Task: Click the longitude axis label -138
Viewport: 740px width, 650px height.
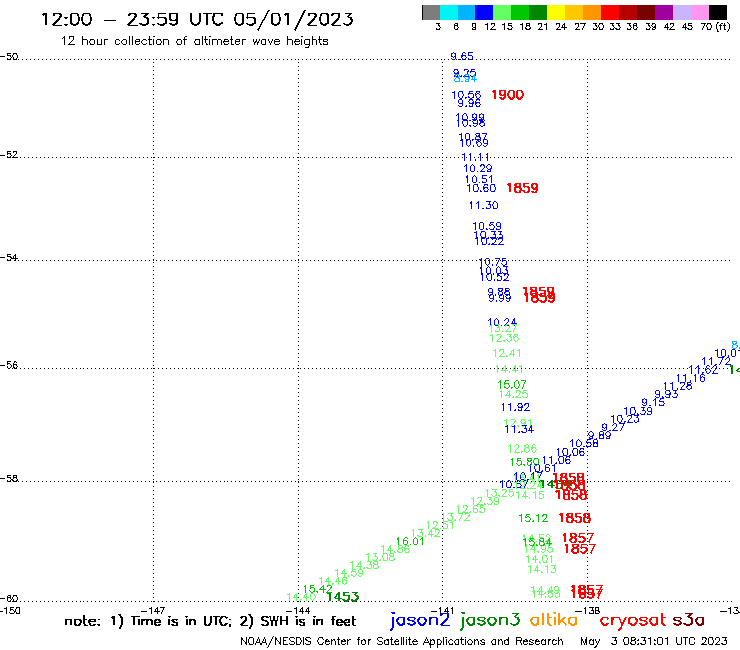Action: (x=588, y=611)
